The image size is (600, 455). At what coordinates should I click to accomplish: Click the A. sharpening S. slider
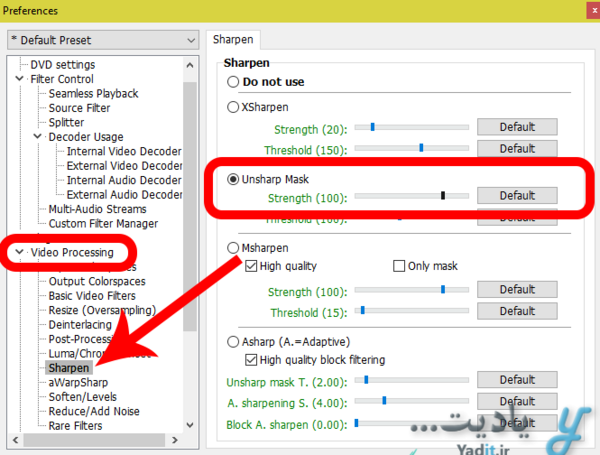pos(412,401)
